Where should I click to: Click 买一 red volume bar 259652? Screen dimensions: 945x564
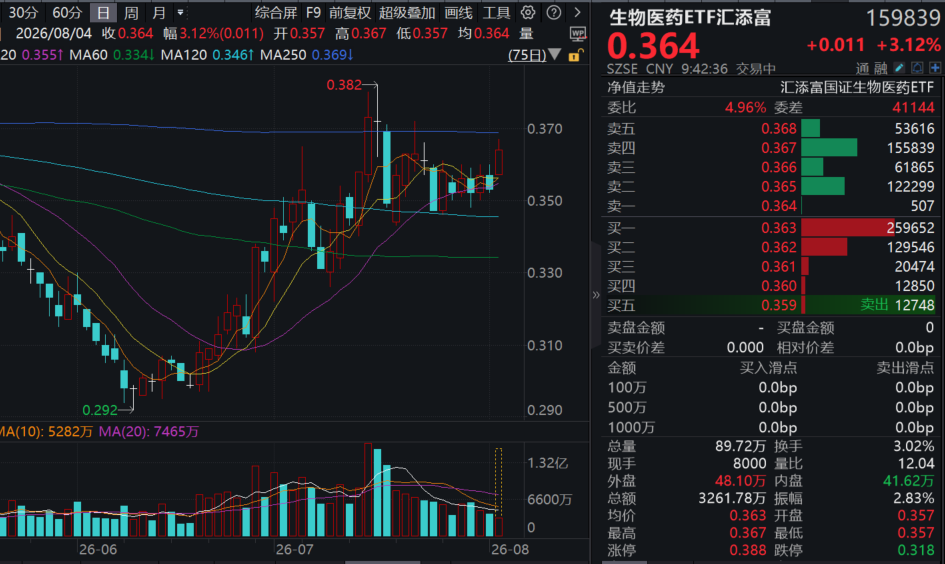click(x=848, y=228)
